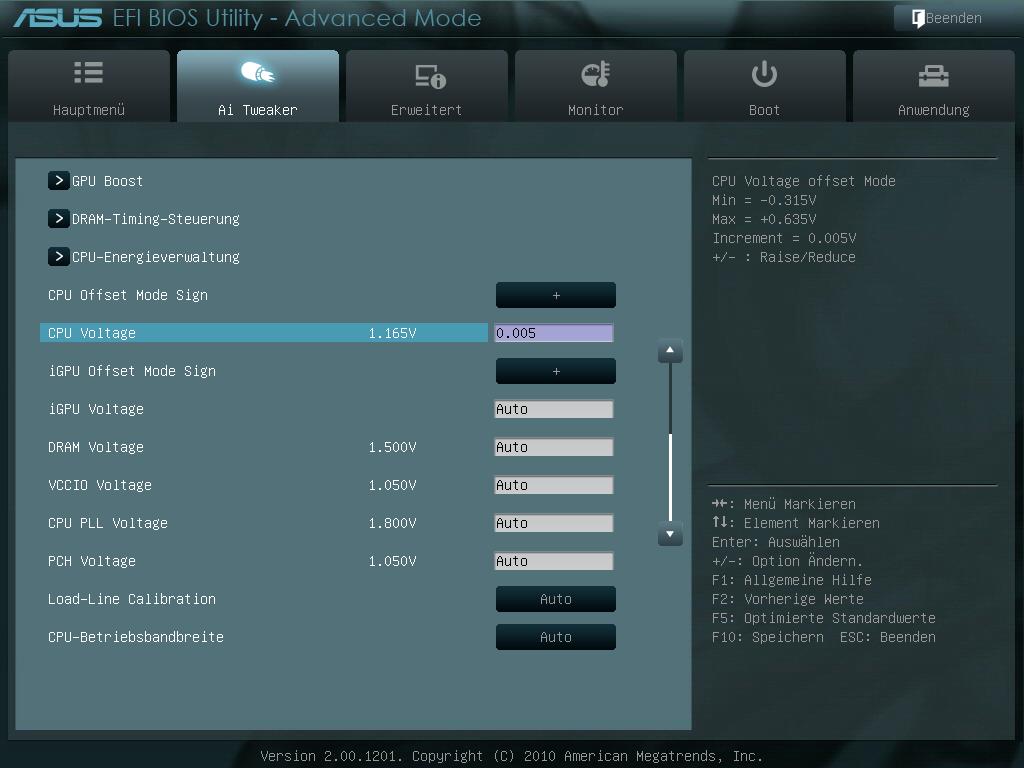
Task: Expand DRAM-Timing-Steuerung submenu arrow
Action: (59, 218)
